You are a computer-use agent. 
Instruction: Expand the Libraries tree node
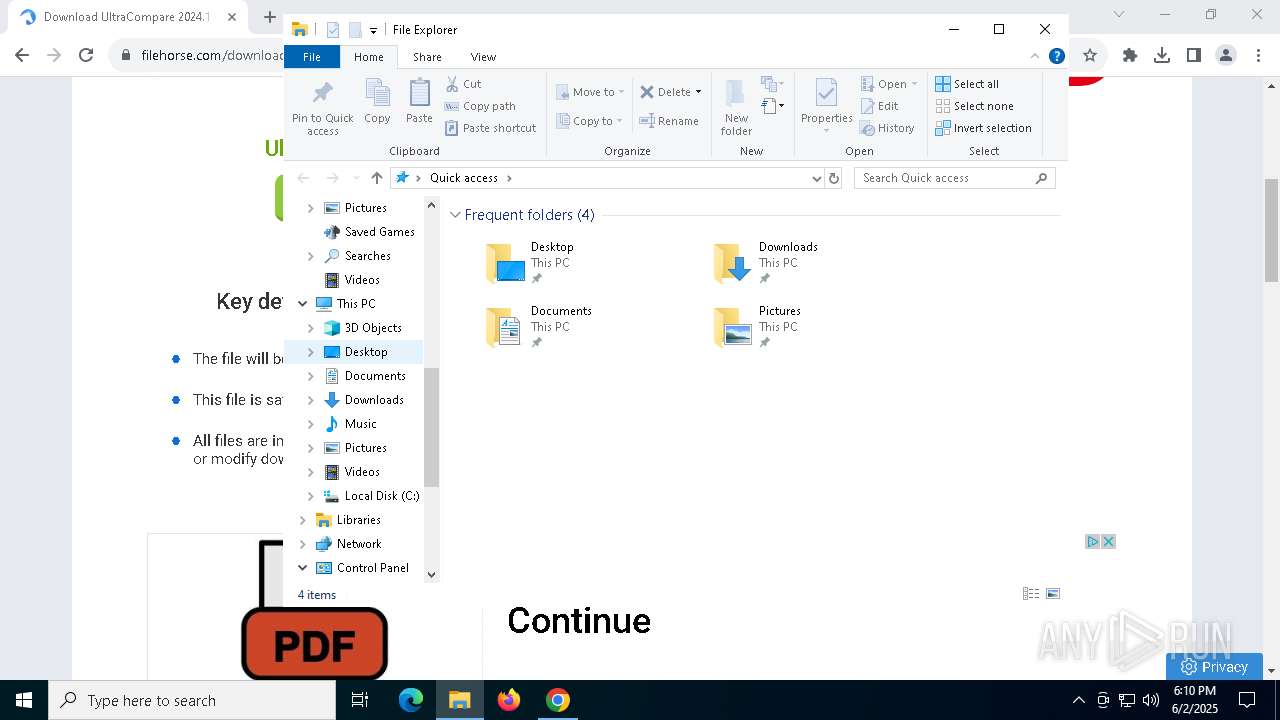click(x=302, y=520)
